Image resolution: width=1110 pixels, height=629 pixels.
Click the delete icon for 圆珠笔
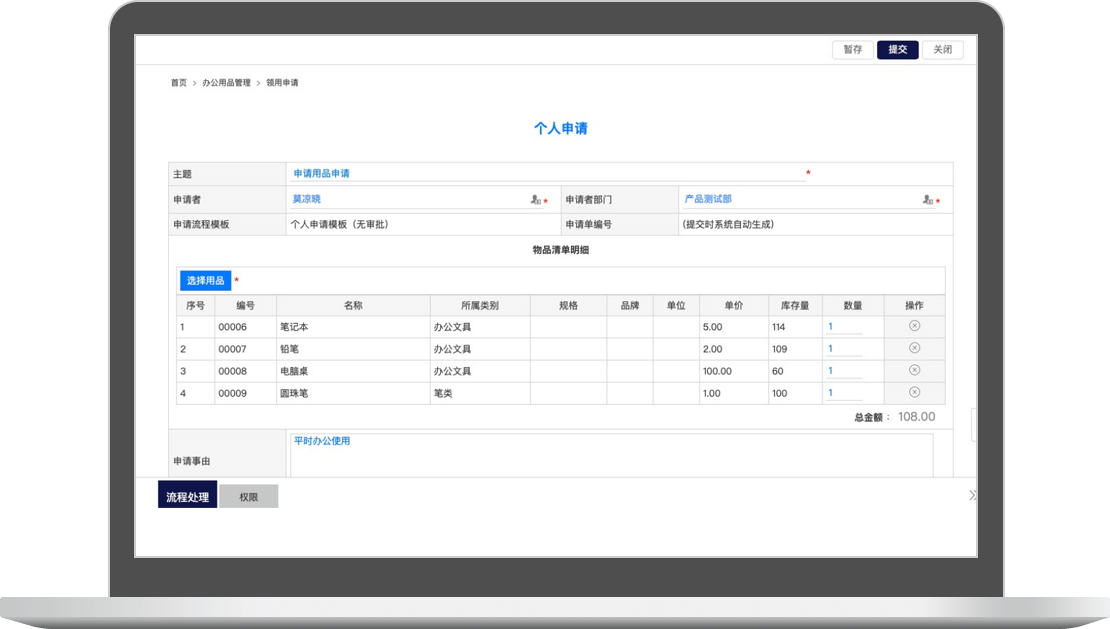(914, 392)
